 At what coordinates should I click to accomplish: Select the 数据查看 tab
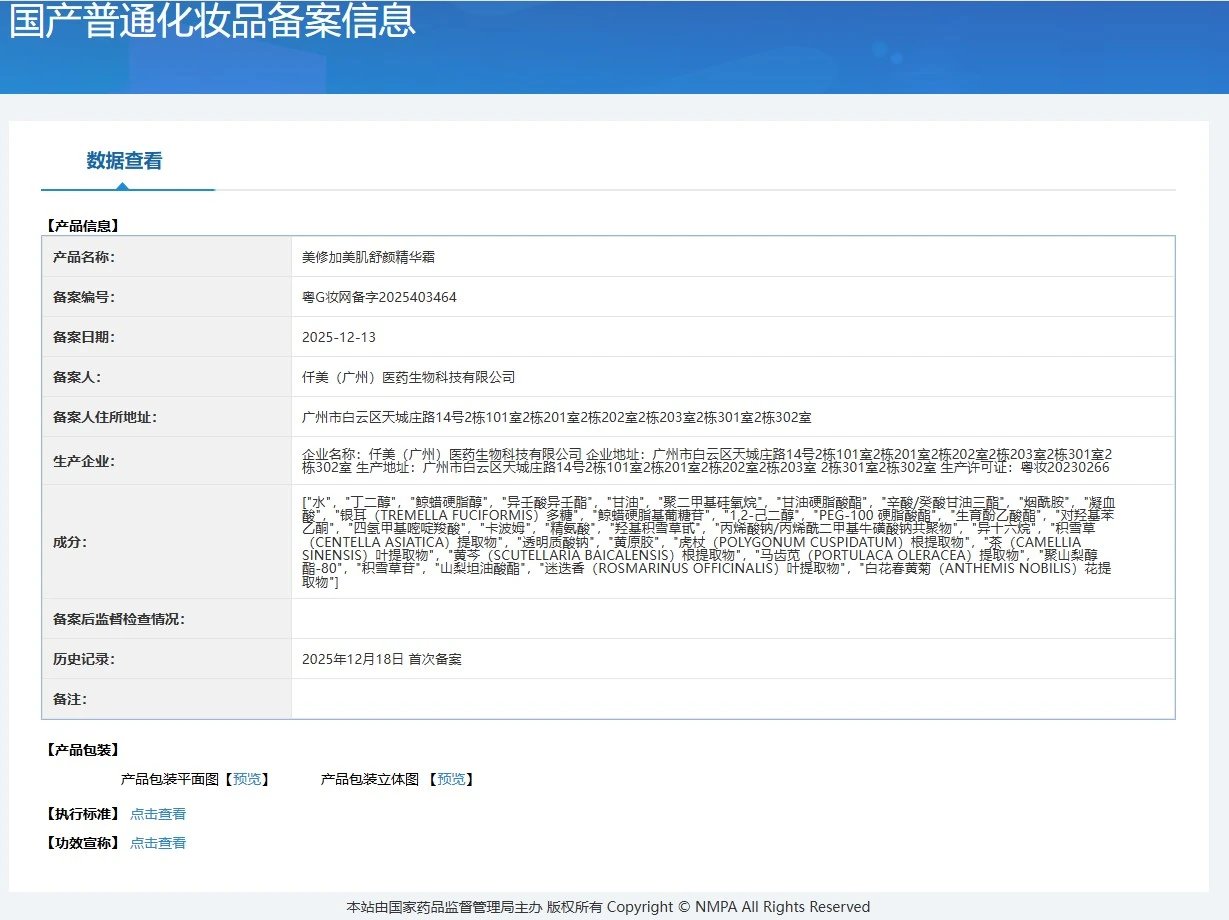[x=124, y=161]
